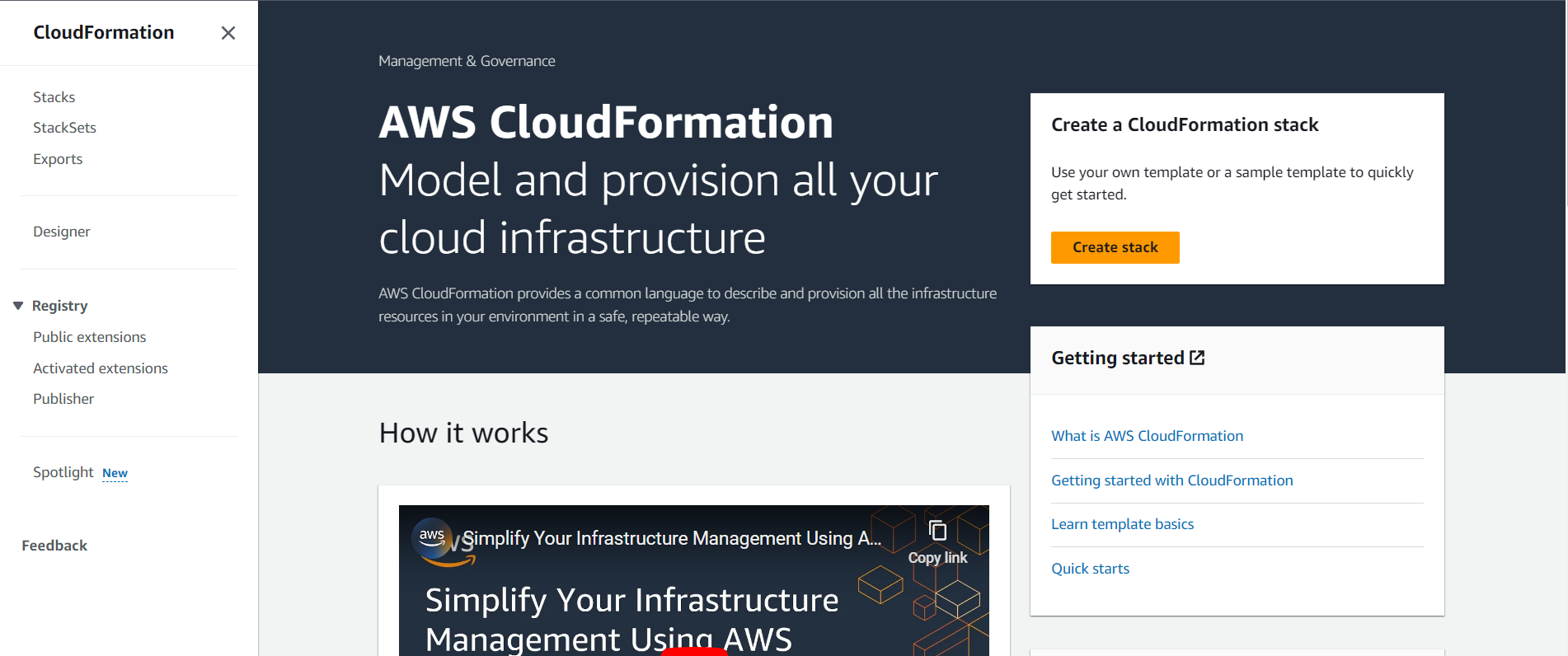Viewport: 1568px width, 656px height.
Task: Open Publisher under Registry
Action: tap(63, 399)
